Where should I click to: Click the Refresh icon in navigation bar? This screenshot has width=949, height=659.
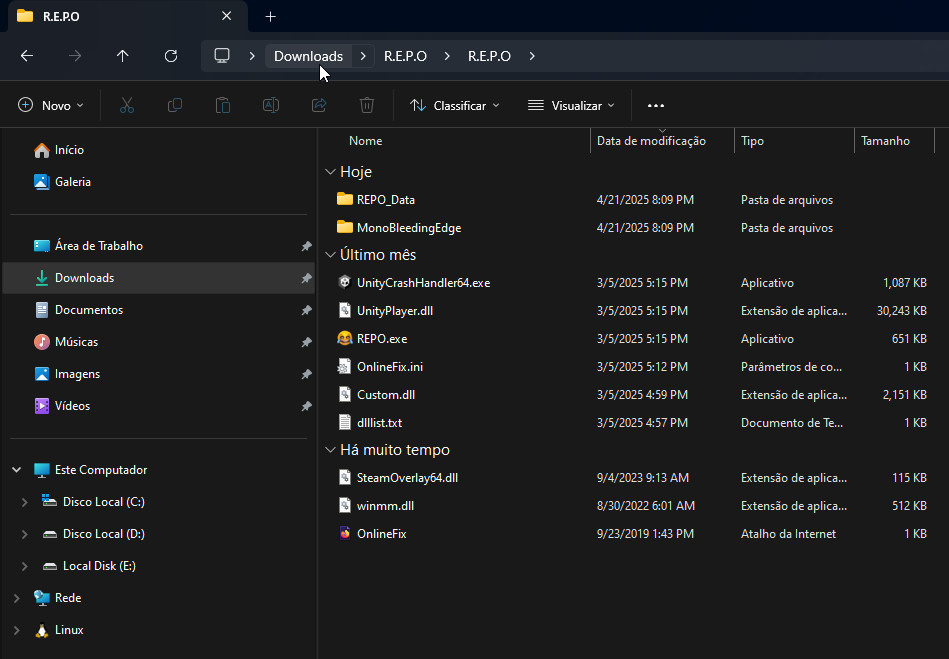point(171,56)
